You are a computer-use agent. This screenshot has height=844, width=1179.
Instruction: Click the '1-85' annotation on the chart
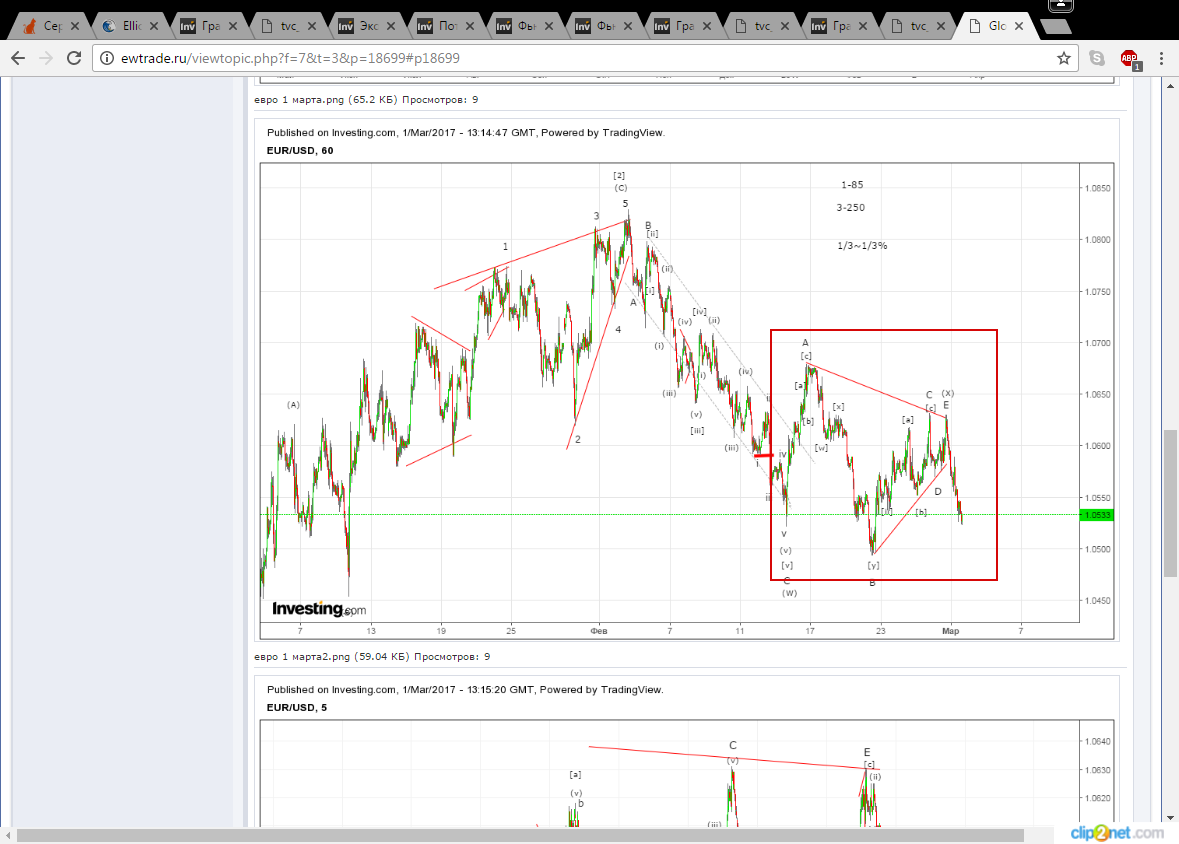pyautogui.click(x=852, y=184)
